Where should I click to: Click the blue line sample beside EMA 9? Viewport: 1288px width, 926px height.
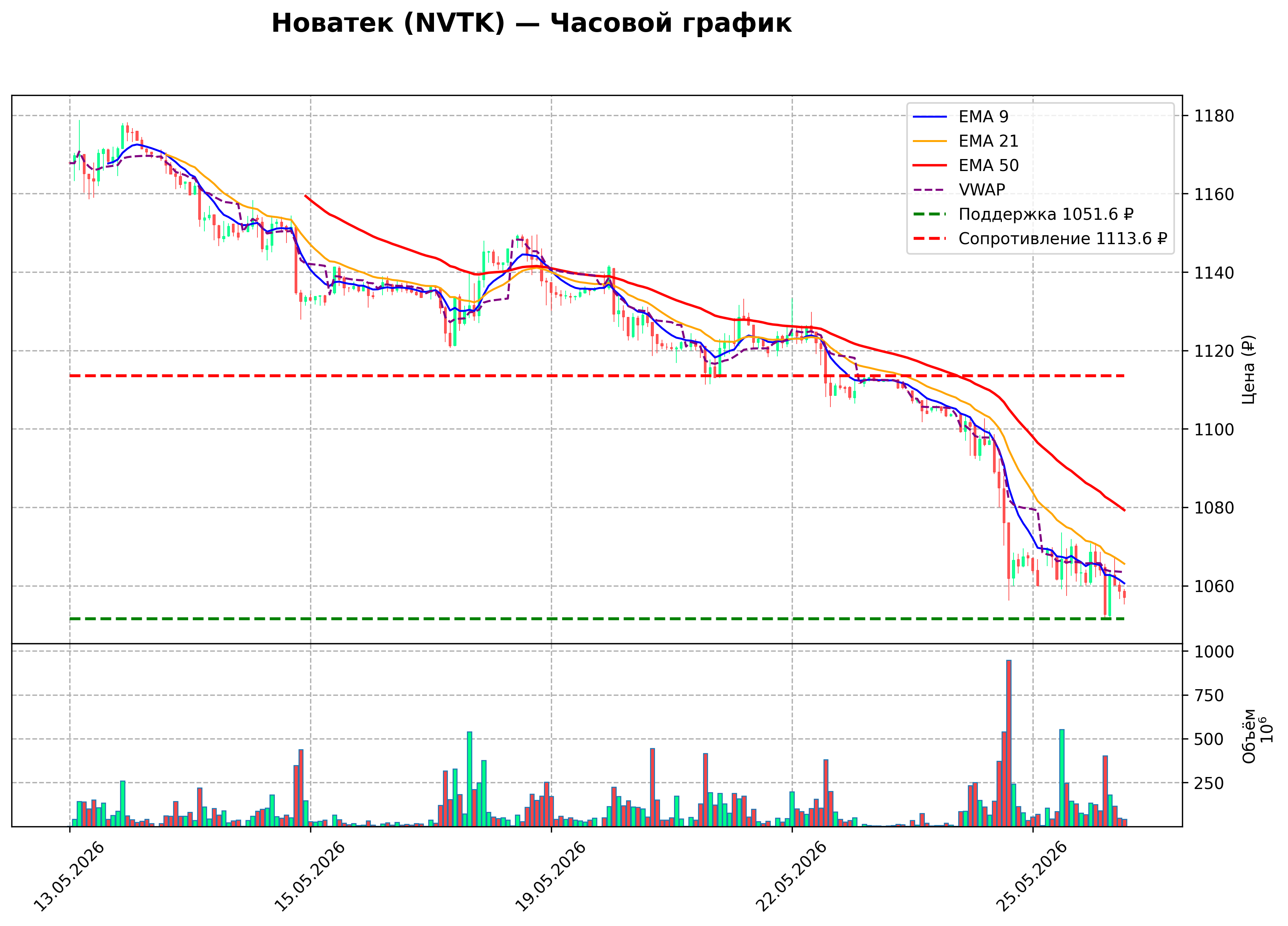tap(930, 117)
